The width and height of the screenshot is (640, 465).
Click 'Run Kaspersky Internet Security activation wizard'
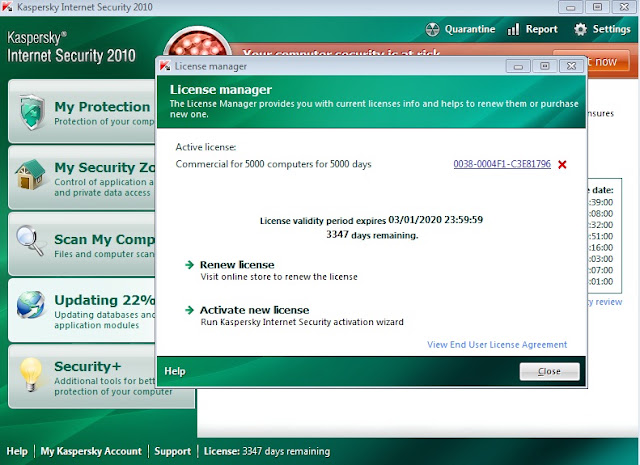click(302, 322)
